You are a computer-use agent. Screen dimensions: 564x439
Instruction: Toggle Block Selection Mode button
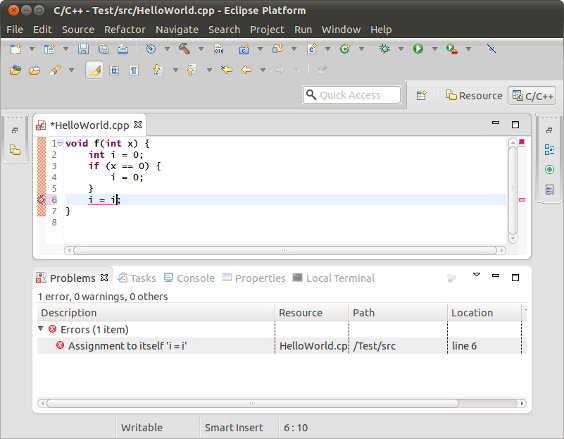(114, 70)
